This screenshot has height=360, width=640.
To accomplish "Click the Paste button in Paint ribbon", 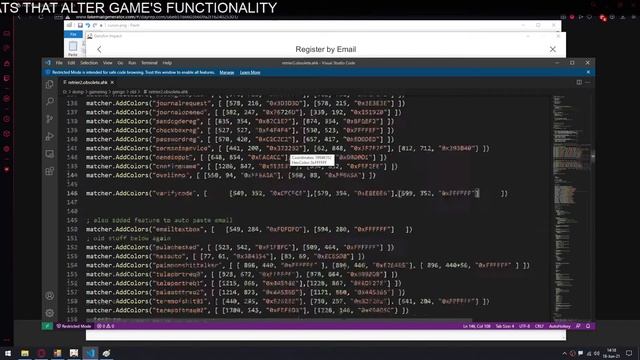I will 73,48.
